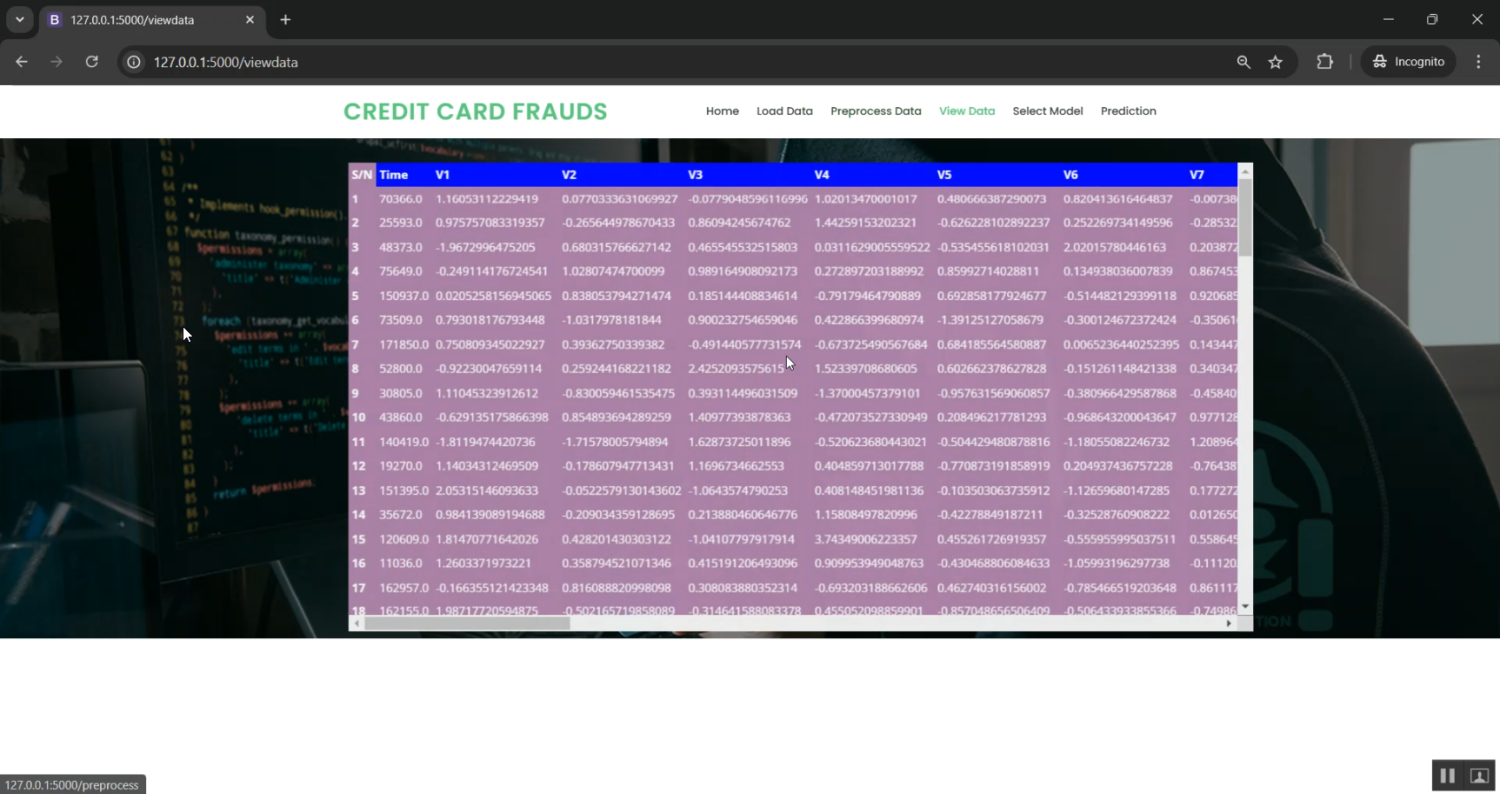Open a new browser tab

click(286, 20)
